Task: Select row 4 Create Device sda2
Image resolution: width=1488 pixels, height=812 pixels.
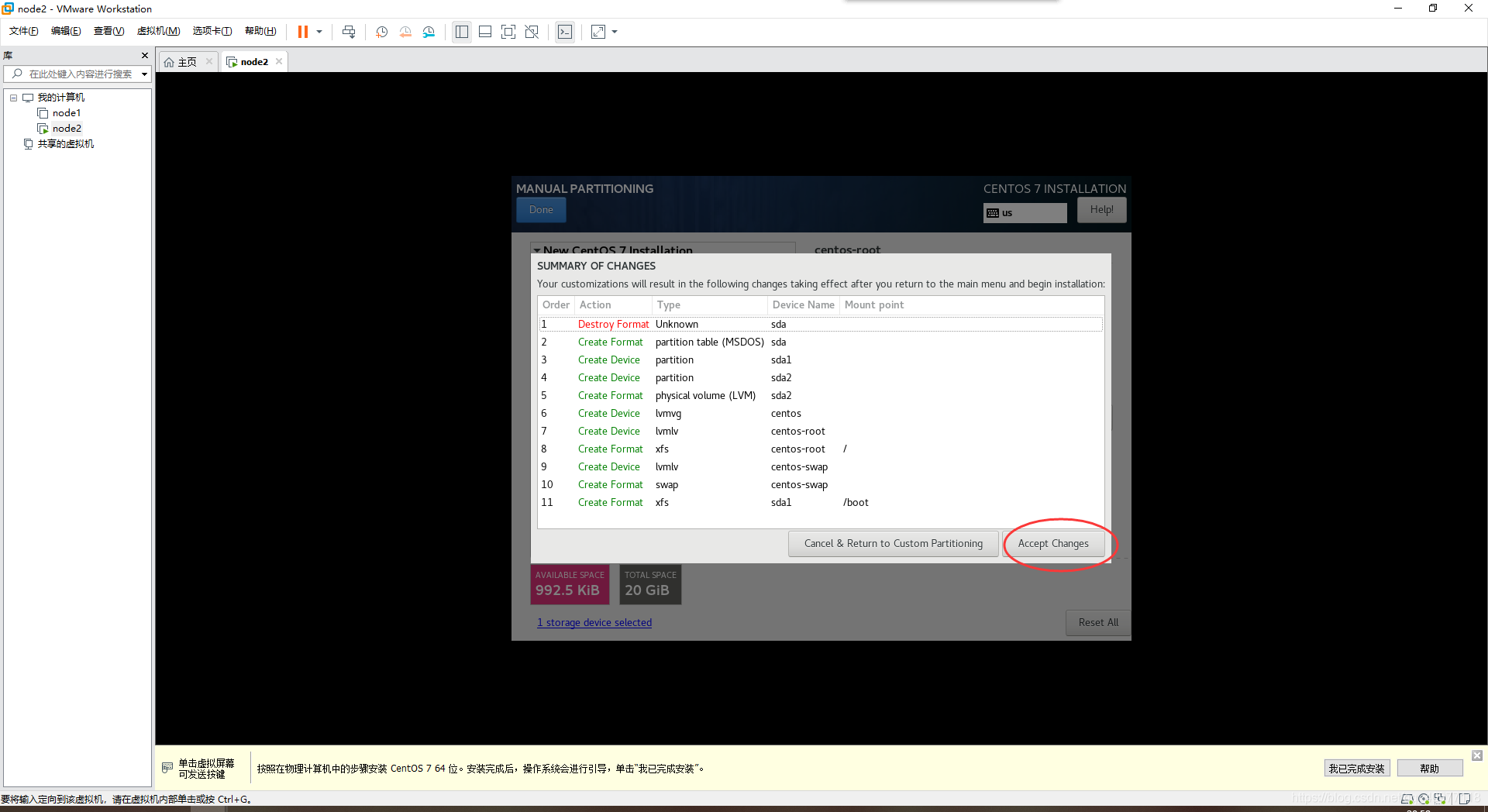Action: pos(821,377)
